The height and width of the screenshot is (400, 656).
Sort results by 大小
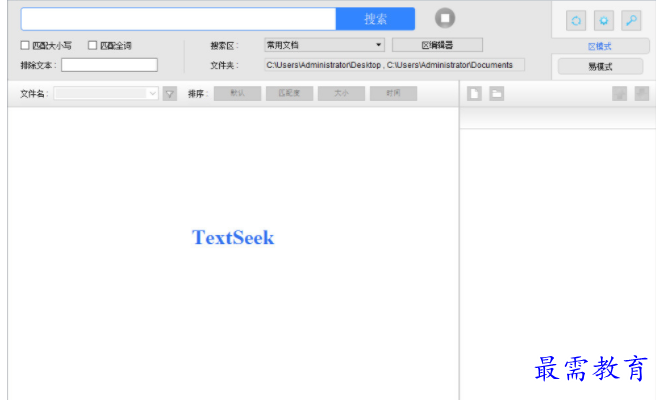(x=341, y=93)
